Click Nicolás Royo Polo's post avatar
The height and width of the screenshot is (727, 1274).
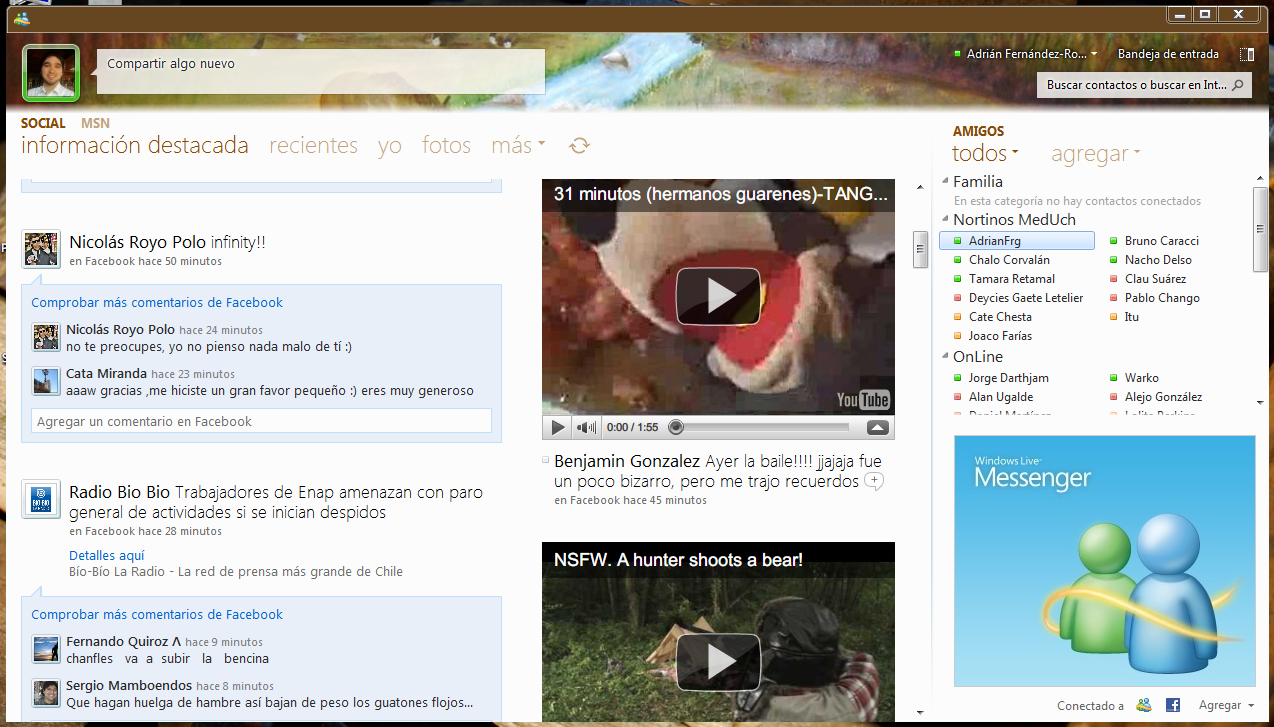(41, 249)
